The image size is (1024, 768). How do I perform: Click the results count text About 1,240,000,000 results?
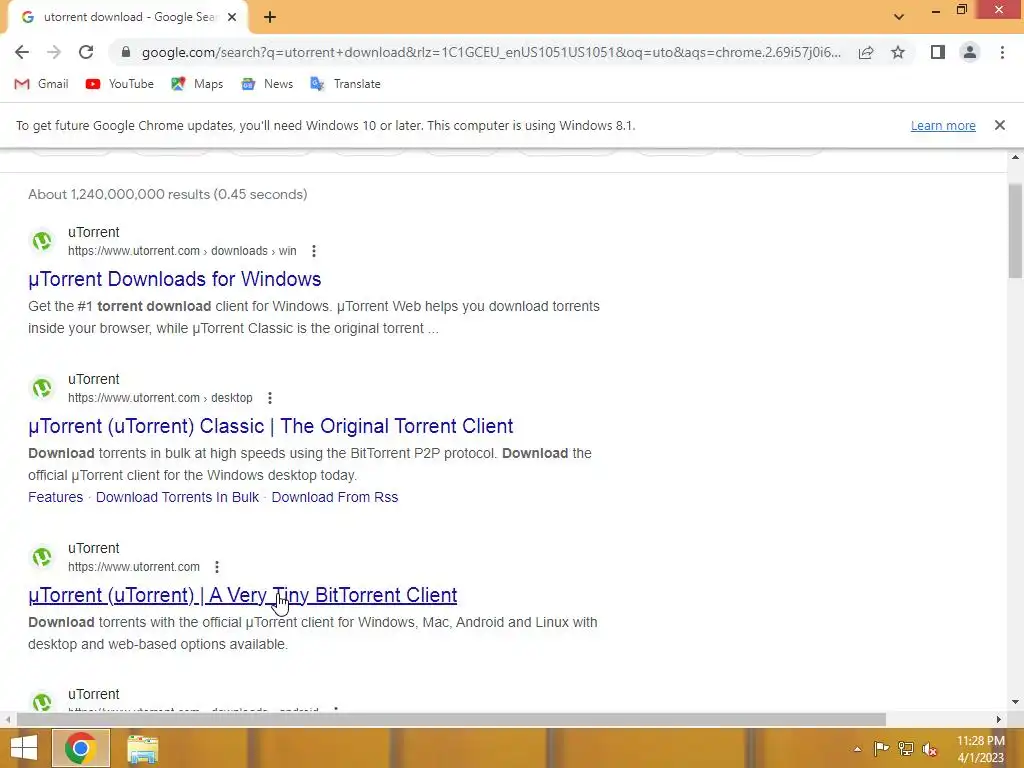[x=167, y=194]
